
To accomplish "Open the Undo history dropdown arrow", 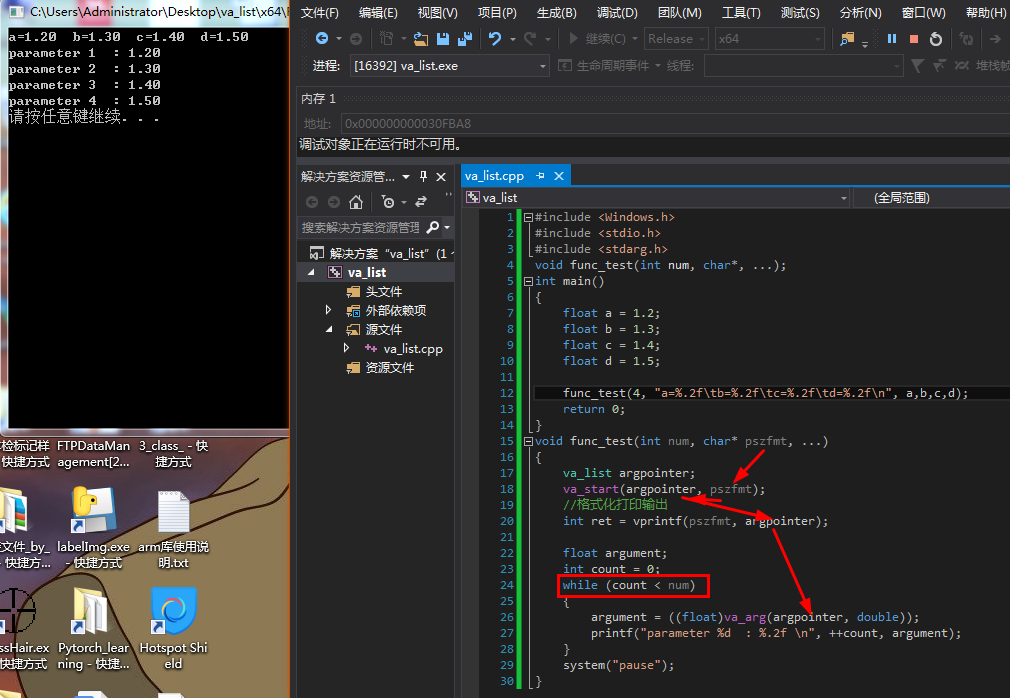I will click(513, 39).
